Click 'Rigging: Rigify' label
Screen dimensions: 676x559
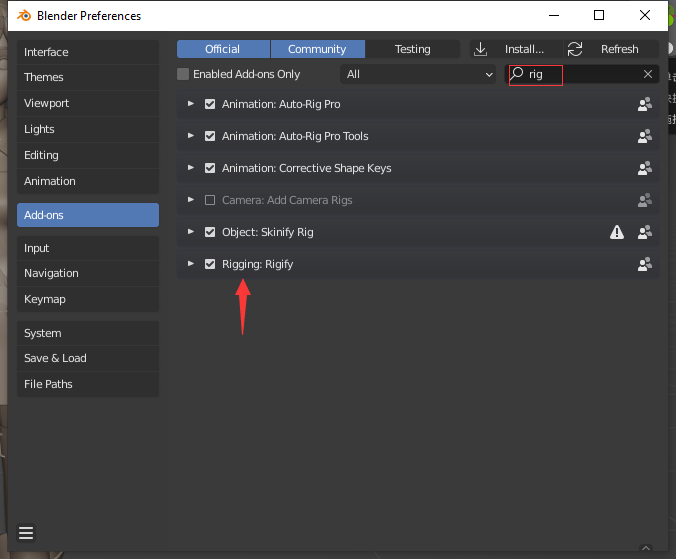(x=258, y=264)
